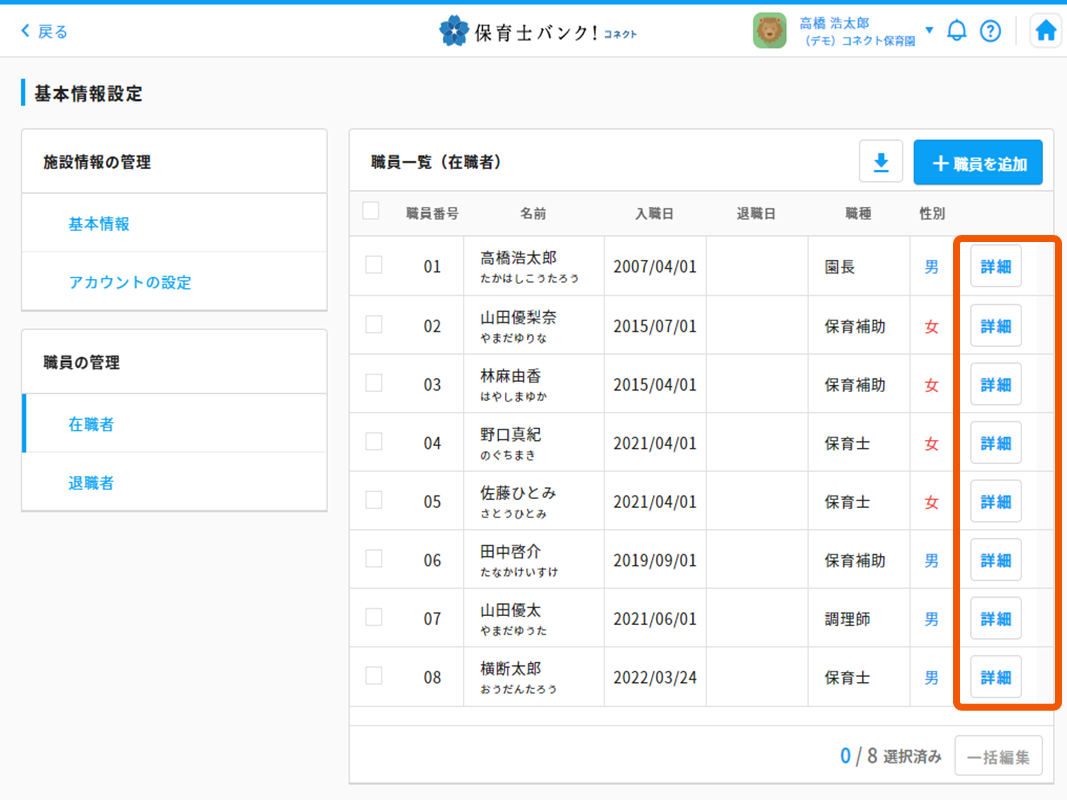This screenshot has height=800, width=1067.
Task: Go back using 戻る arrow
Action: (45, 31)
